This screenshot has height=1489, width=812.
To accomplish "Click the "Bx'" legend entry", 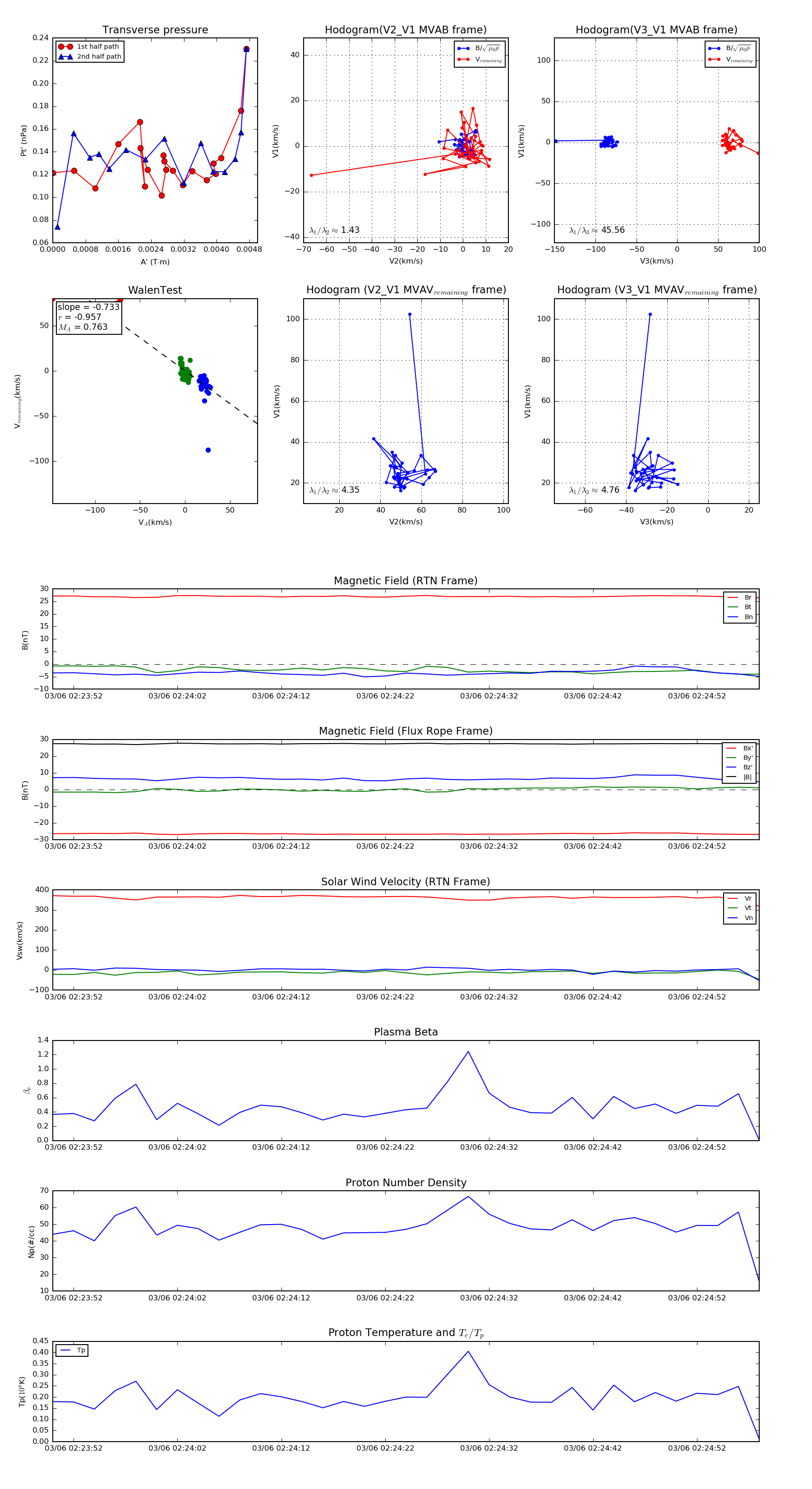I will (x=740, y=749).
